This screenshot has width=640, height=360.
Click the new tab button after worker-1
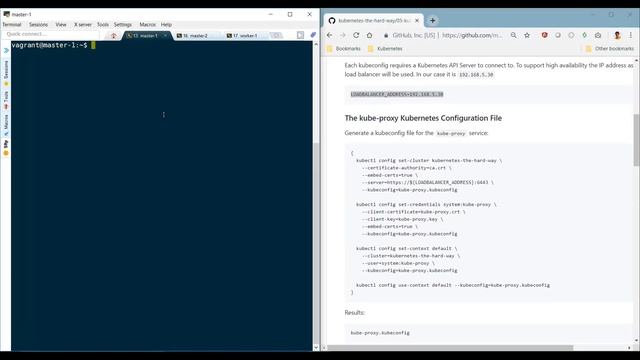point(276,36)
